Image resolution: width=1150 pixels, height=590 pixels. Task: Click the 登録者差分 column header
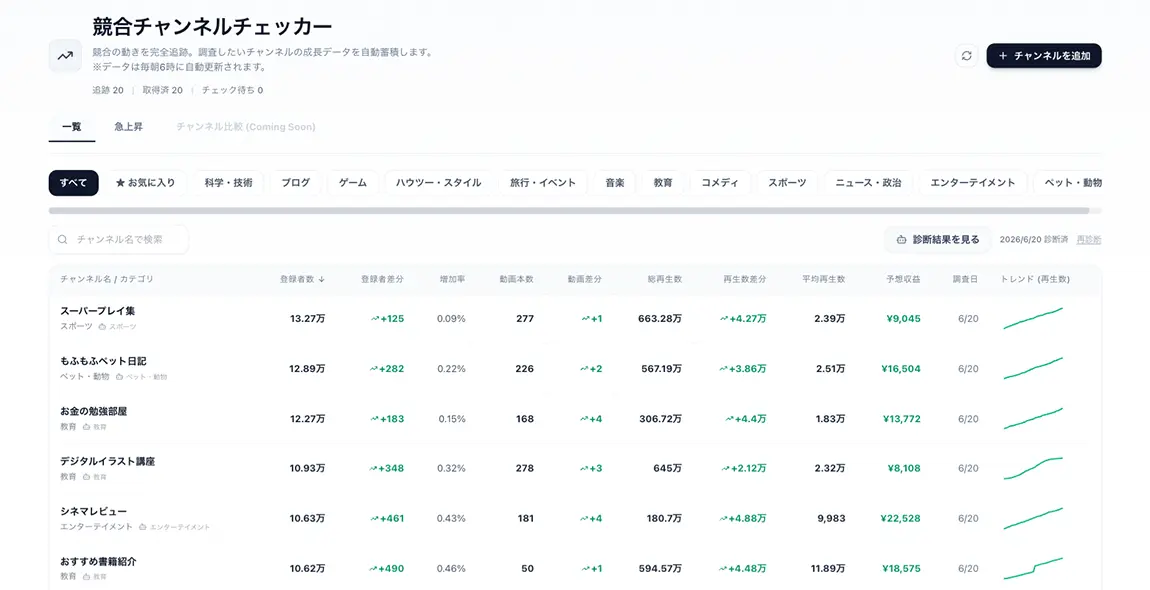[x=382, y=279]
